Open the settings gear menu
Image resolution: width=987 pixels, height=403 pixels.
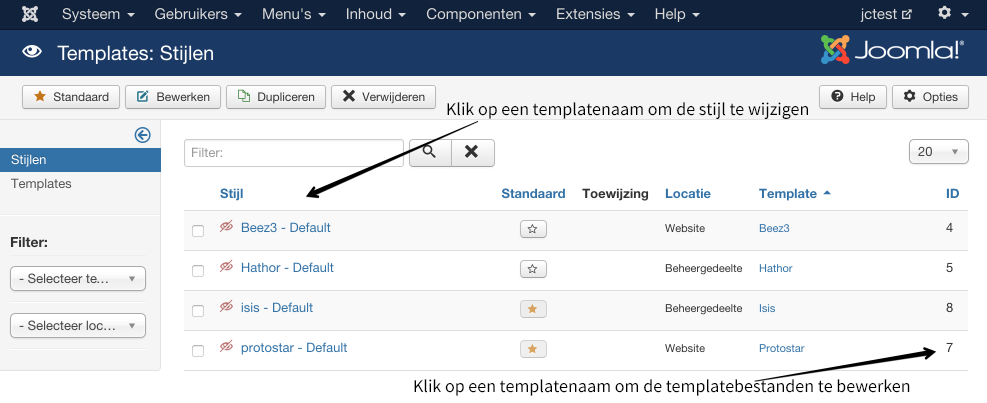[x=951, y=15]
